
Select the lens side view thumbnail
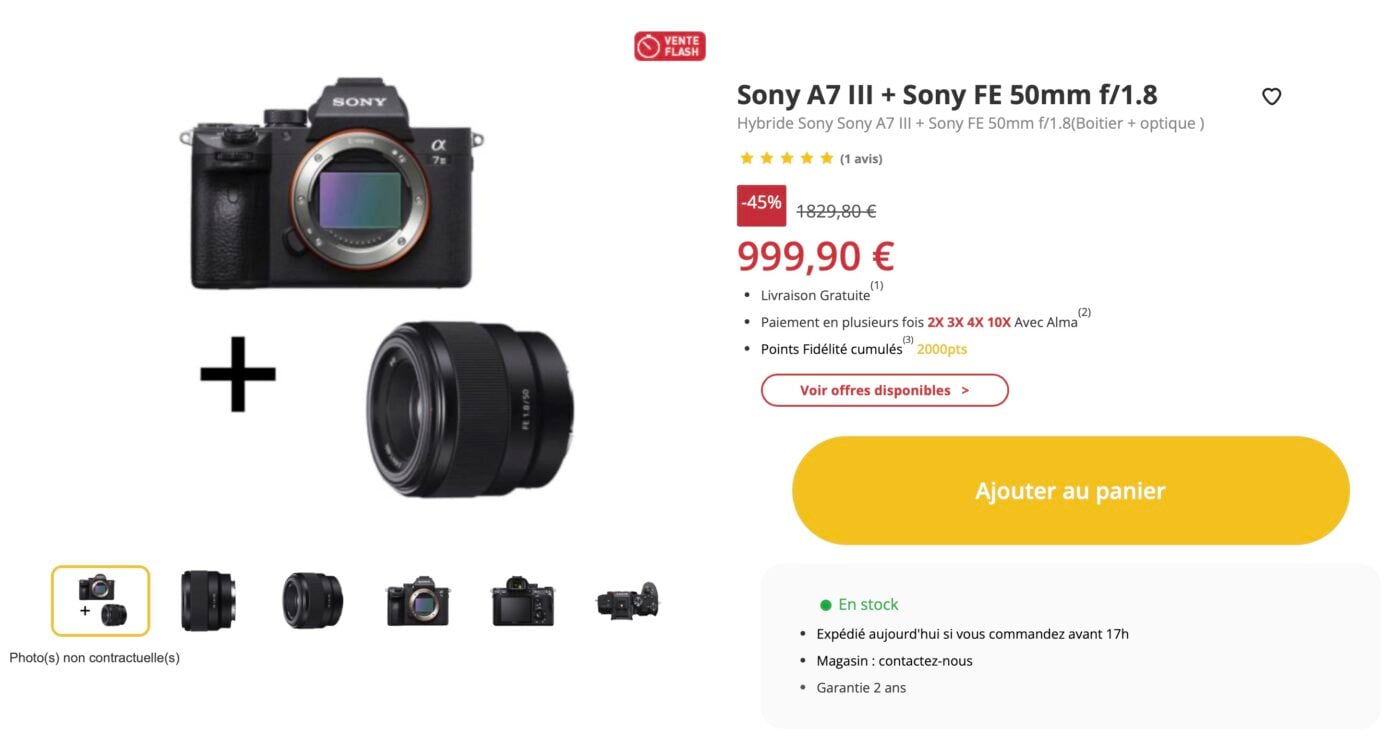click(208, 601)
